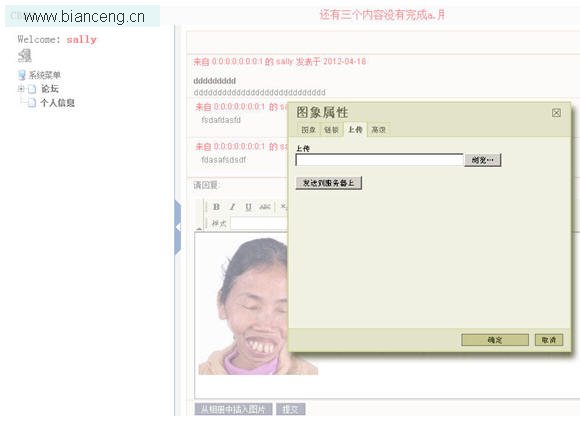The image size is (580, 421).
Task: Click the 请回复 label
Action: click(x=206, y=185)
